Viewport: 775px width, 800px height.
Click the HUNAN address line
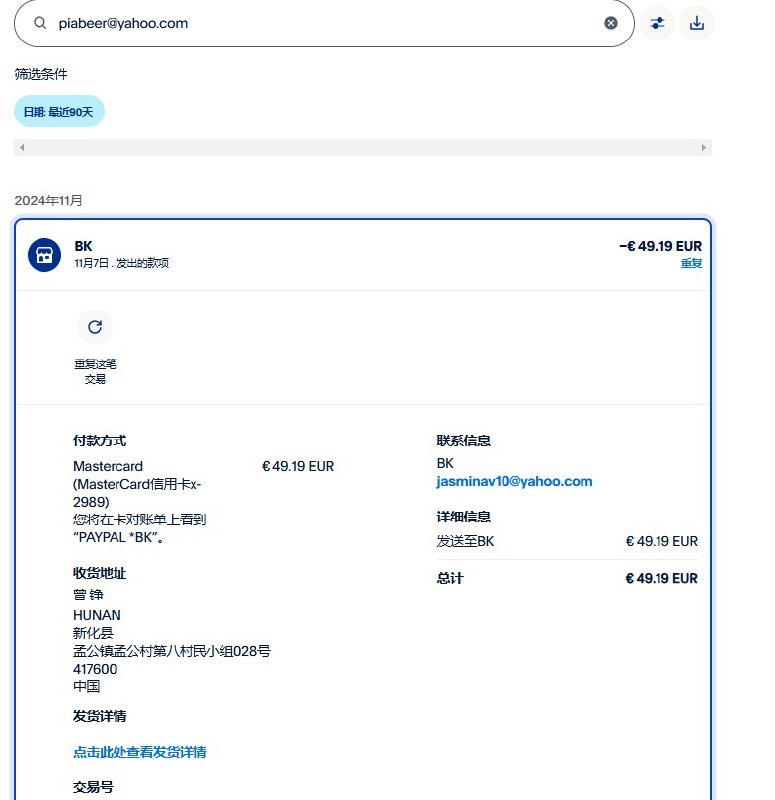tap(97, 615)
